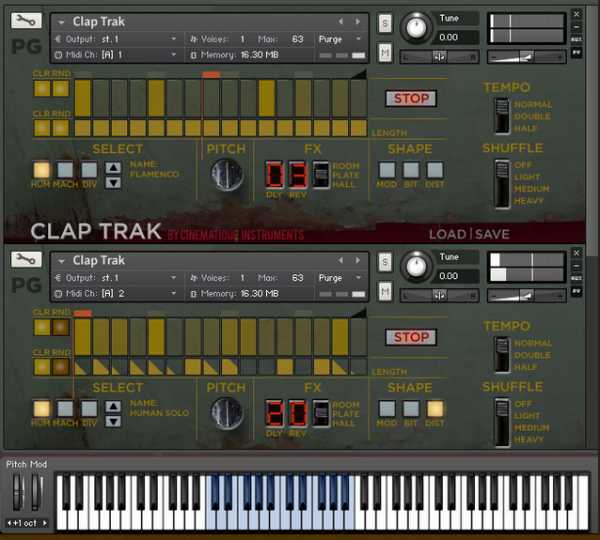
Task: Randomize velocity row with RND in top sequencer
Action: point(60,89)
